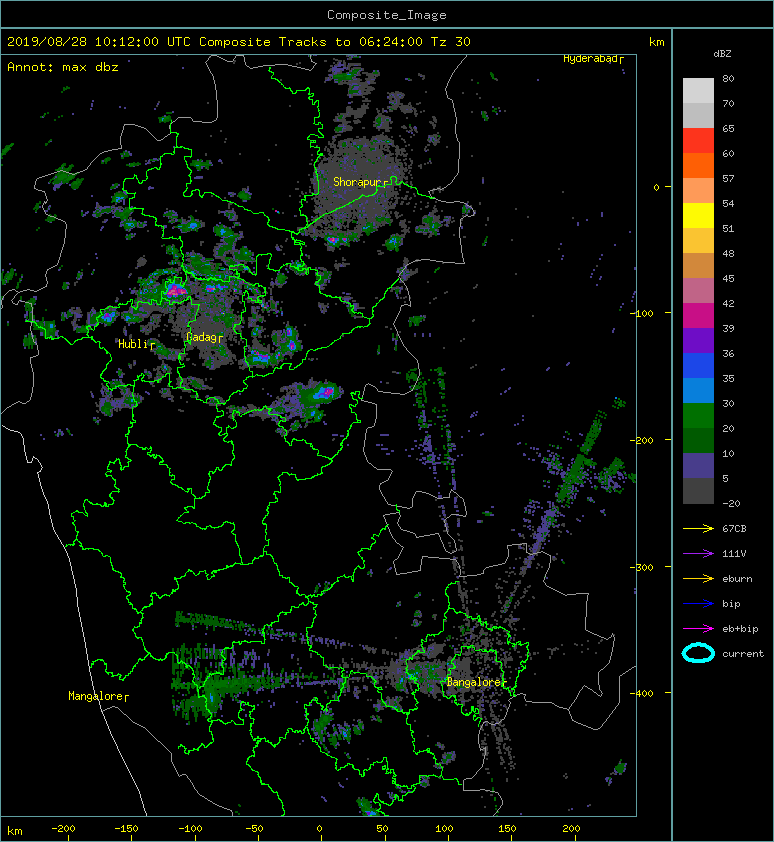Select the blue 35 dBZ color swatch
This screenshot has height=842, width=774.
pyautogui.click(x=698, y=366)
